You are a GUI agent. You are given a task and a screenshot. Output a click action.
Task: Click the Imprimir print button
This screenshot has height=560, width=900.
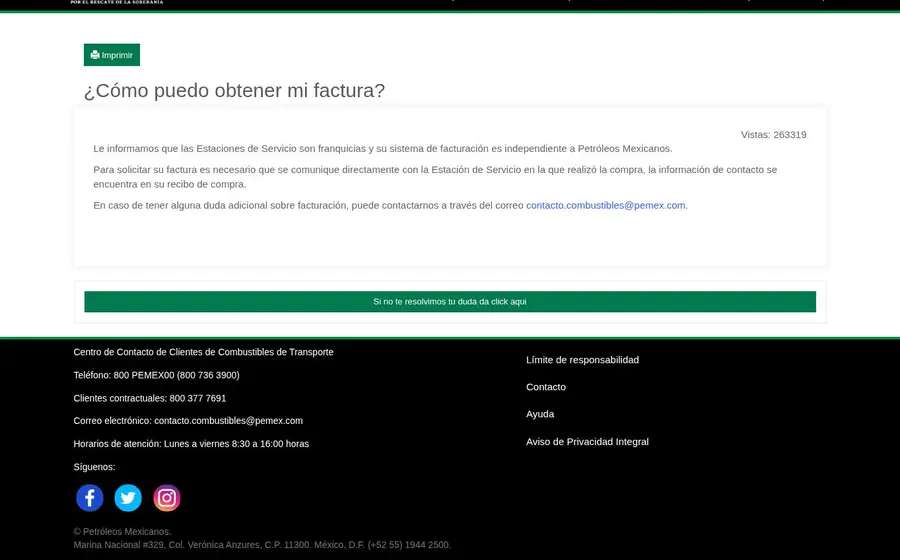[x=112, y=55]
